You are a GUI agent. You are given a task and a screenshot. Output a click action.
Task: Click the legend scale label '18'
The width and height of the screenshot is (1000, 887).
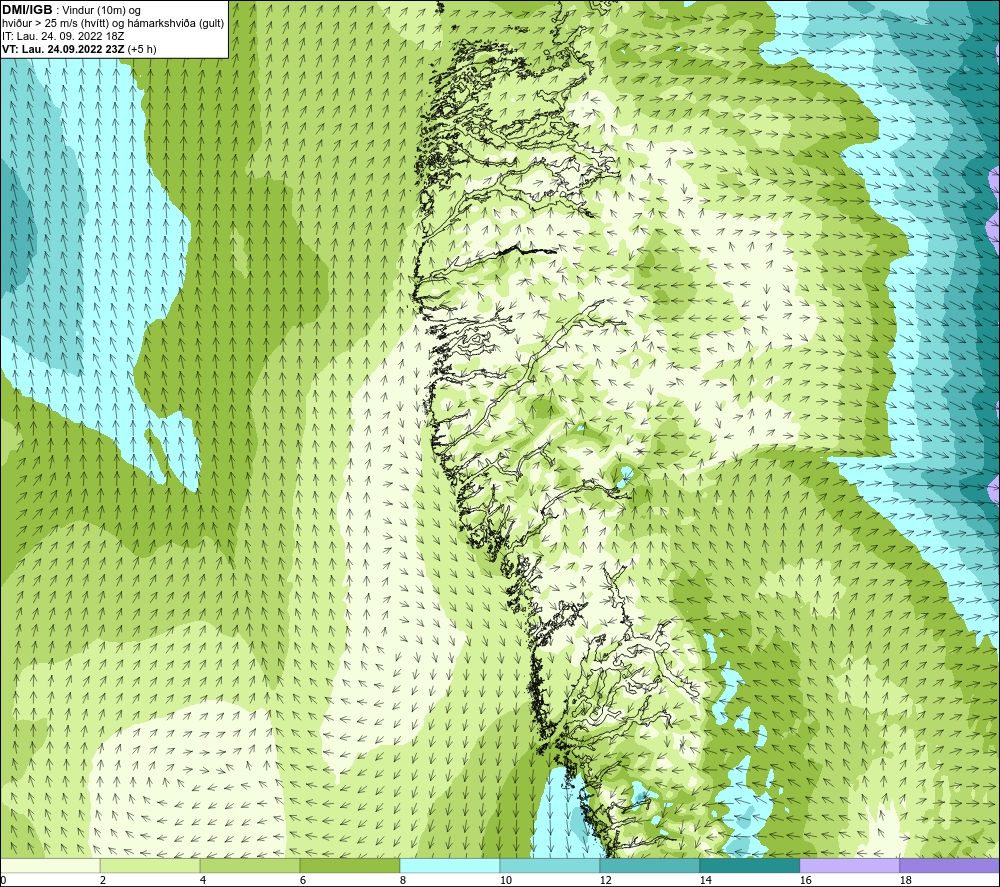click(905, 881)
